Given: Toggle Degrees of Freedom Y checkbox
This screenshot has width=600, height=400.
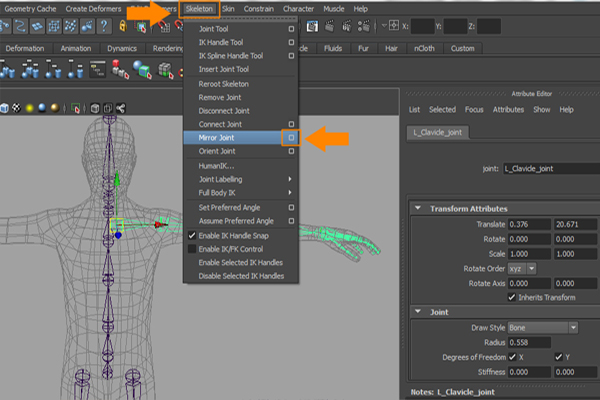Looking at the screenshot, I should coord(558,357).
